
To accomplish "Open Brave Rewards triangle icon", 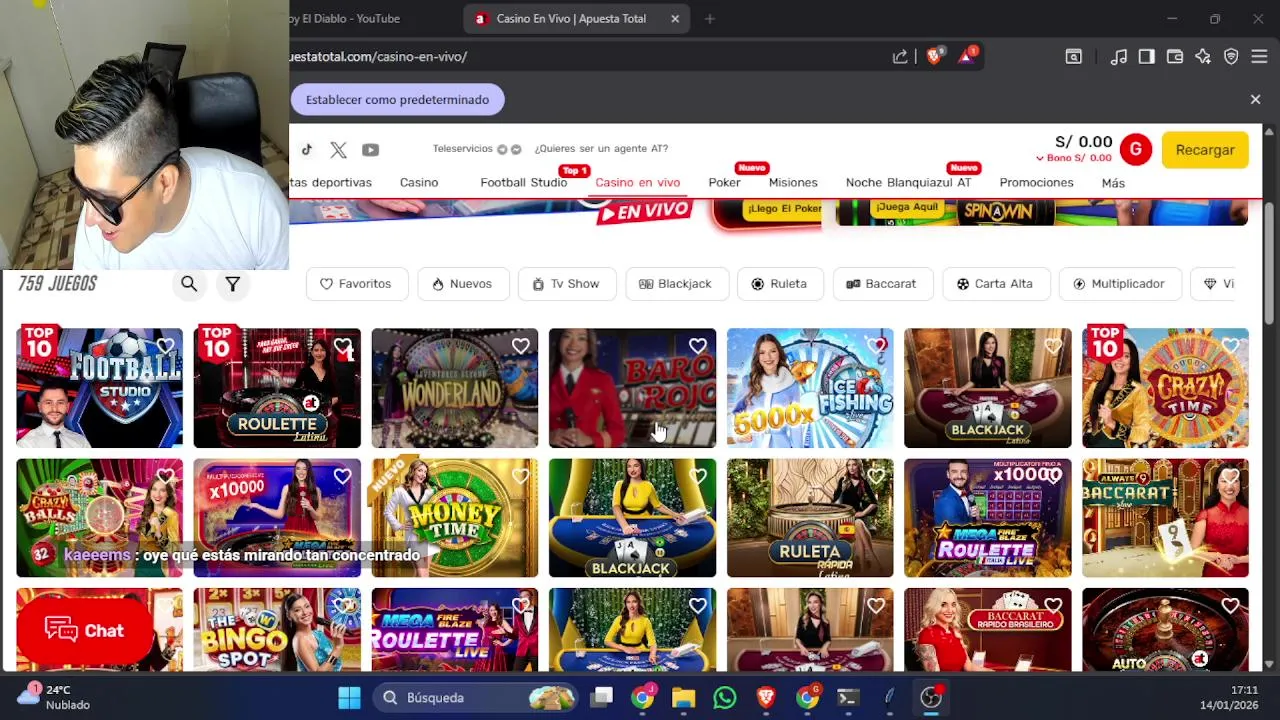I will (x=967, y=57).
